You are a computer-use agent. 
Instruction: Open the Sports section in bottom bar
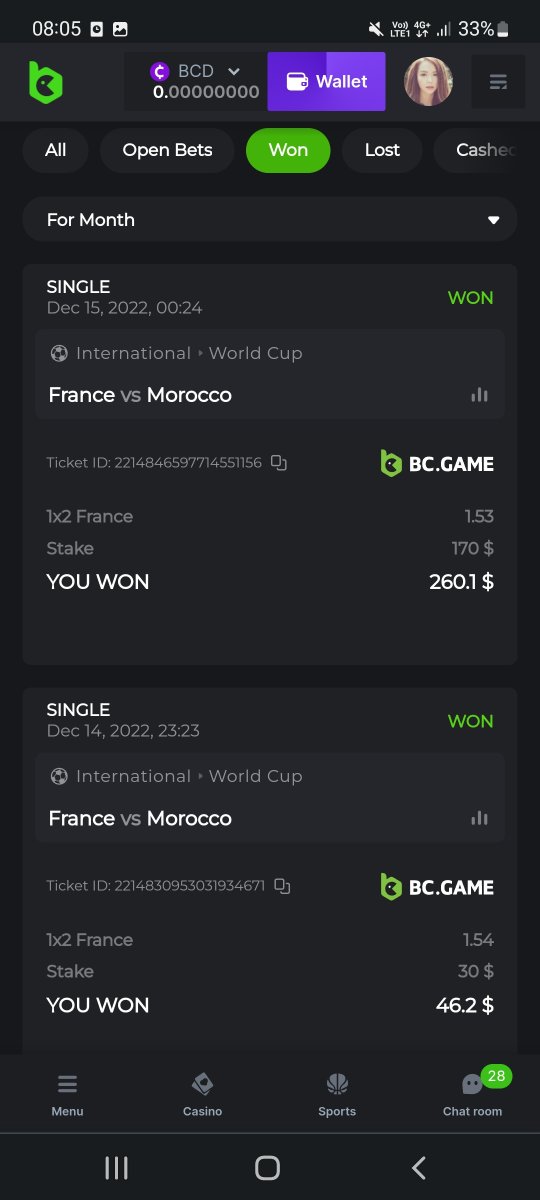[x=337, y=1094]
